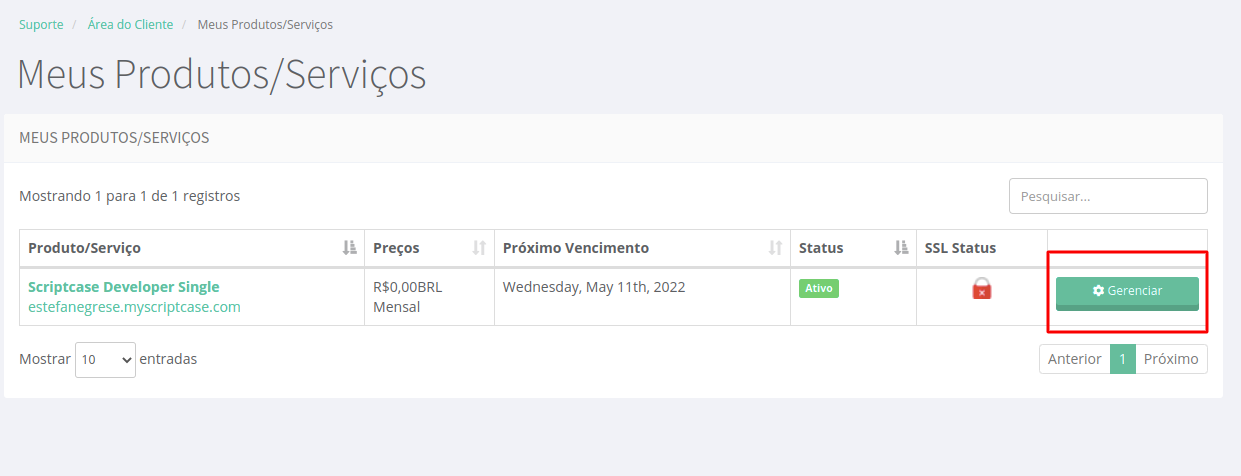
Task: Click the Próximo Vencimento column header text
Action: pos(576,248)
